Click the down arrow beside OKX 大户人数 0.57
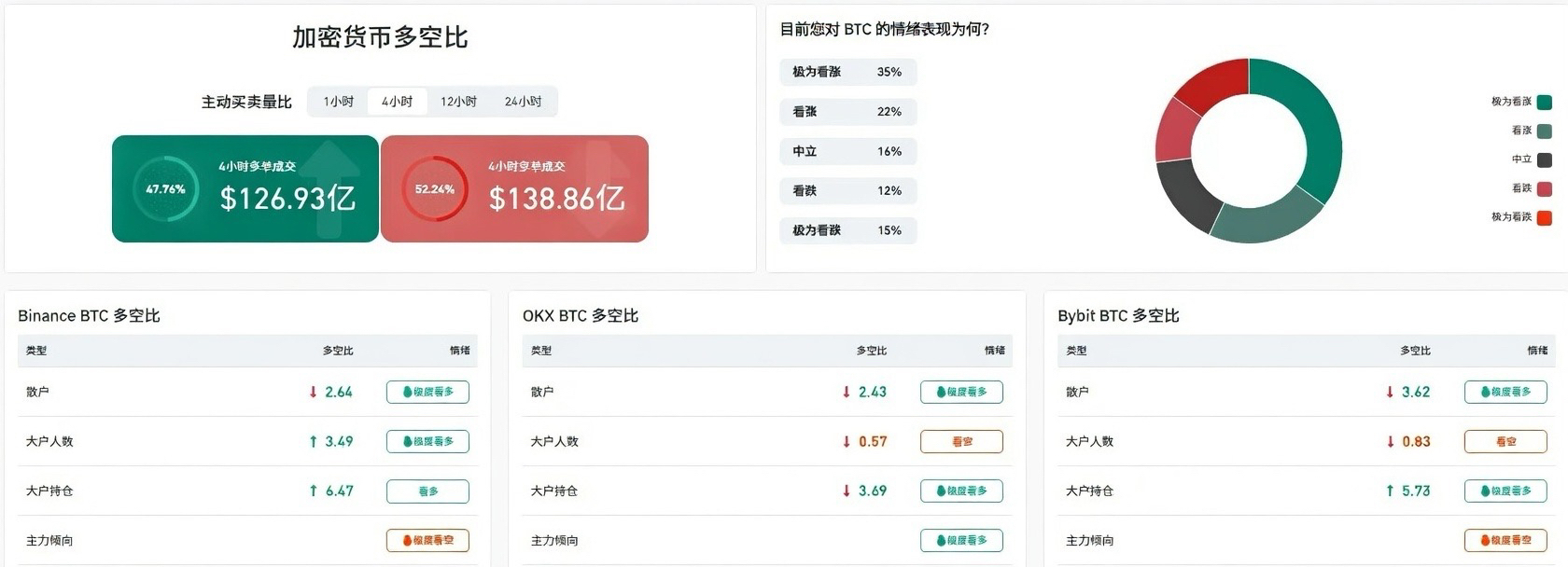This screenshot has height=567, width=1568. (847, 442)
